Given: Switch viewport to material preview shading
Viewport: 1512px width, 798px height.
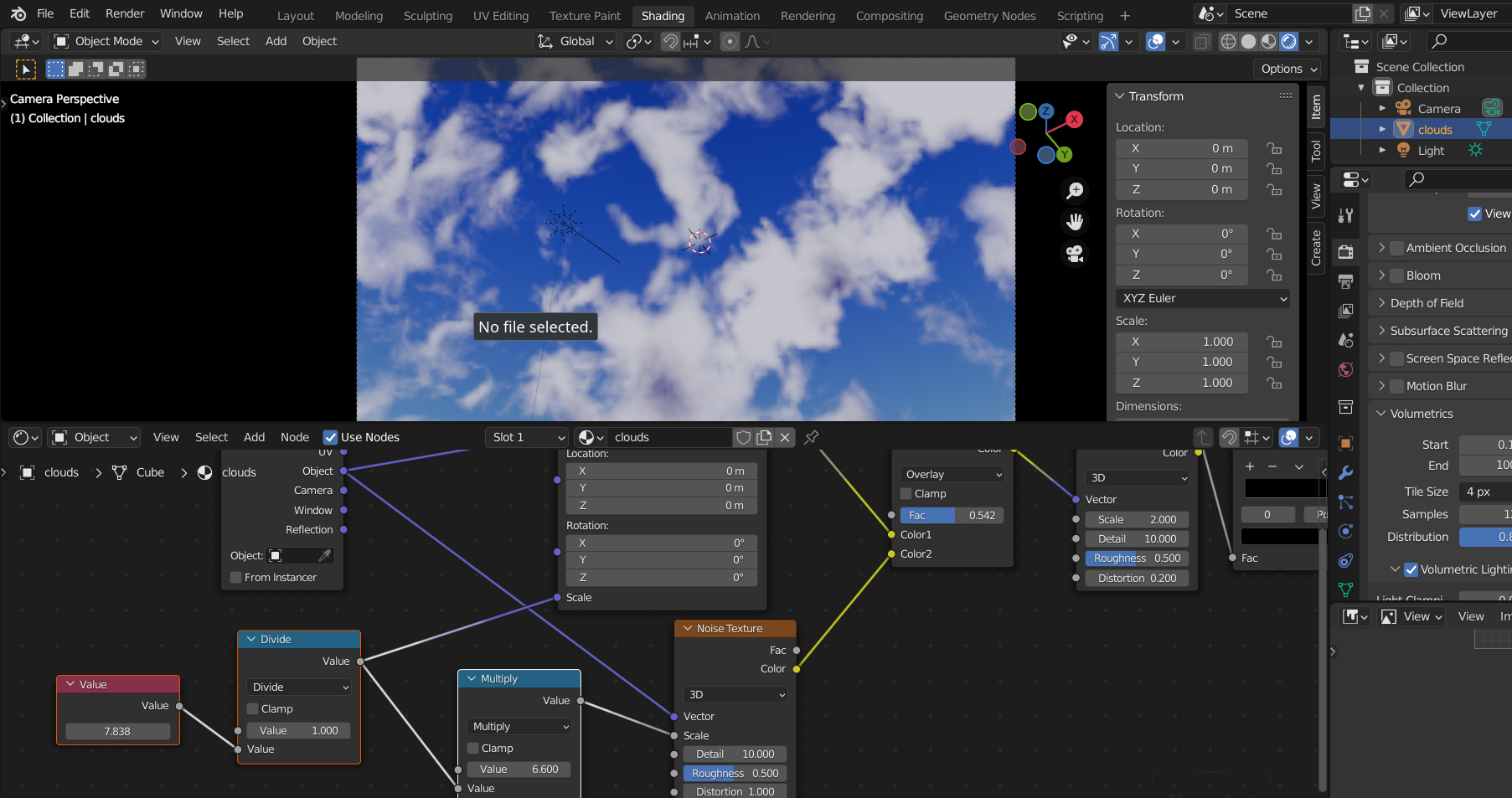Looking at the screenshot, I should [x=1268, y=41].
